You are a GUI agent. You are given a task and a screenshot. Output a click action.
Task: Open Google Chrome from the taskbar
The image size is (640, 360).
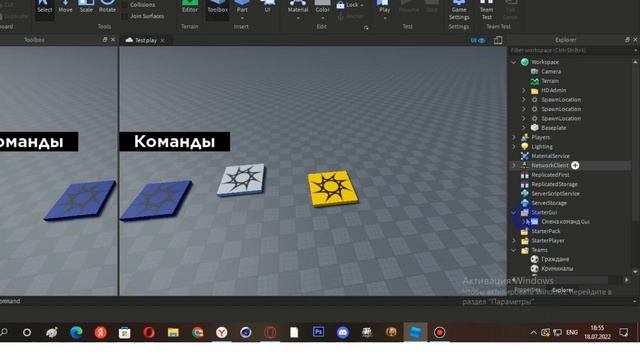pyautogui.click(x=198, y=333)
